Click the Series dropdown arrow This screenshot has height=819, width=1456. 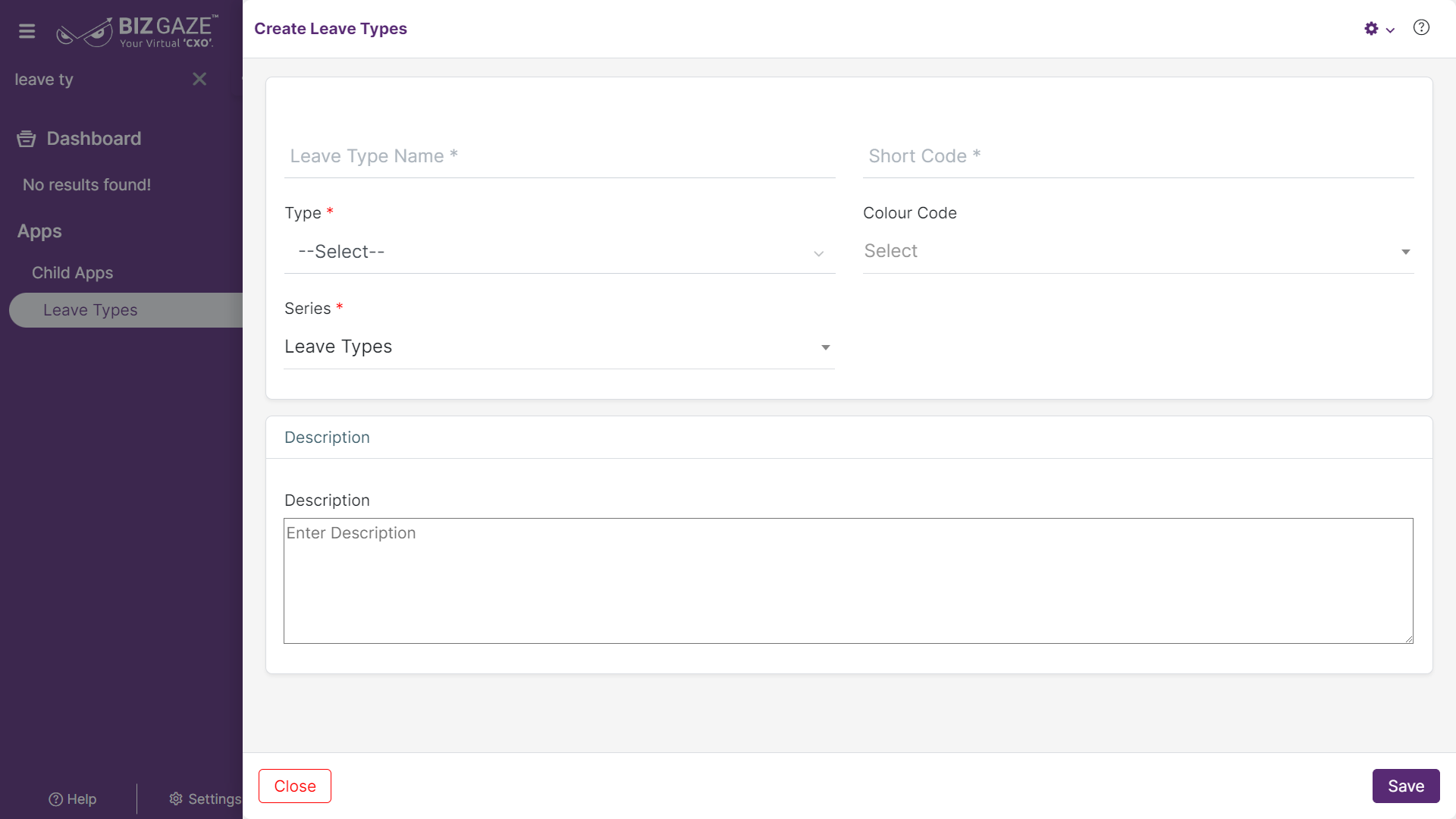(826, 347)
